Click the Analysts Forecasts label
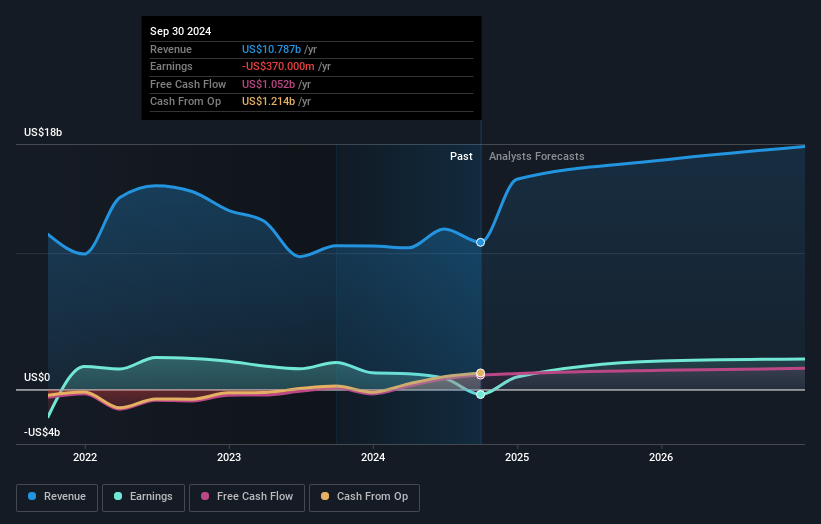This screenshot has height=524, width=821. 537,156
